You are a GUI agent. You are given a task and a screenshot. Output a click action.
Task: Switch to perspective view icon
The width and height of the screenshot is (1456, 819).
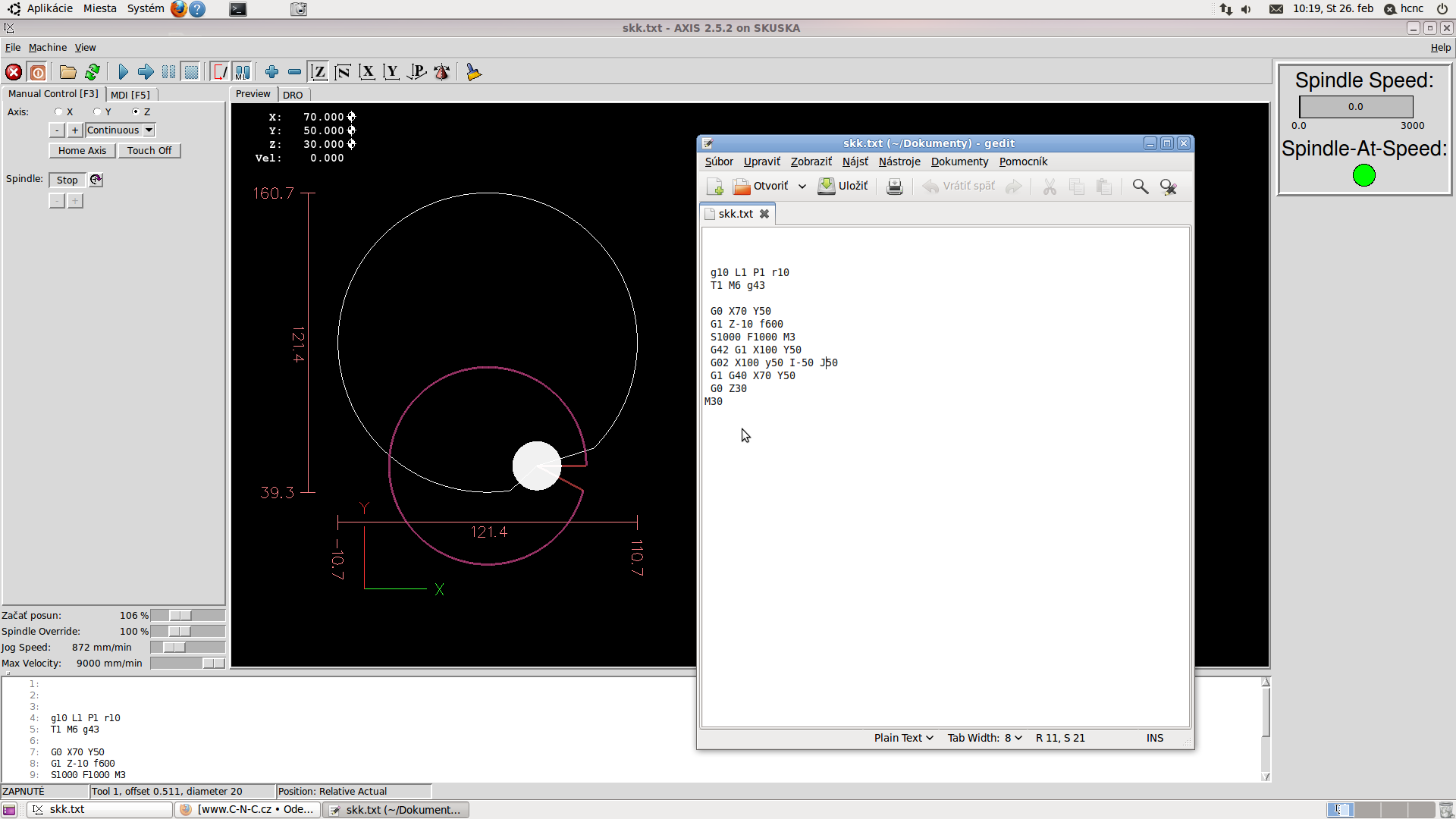pyautogui.click(x=416, y=72)
